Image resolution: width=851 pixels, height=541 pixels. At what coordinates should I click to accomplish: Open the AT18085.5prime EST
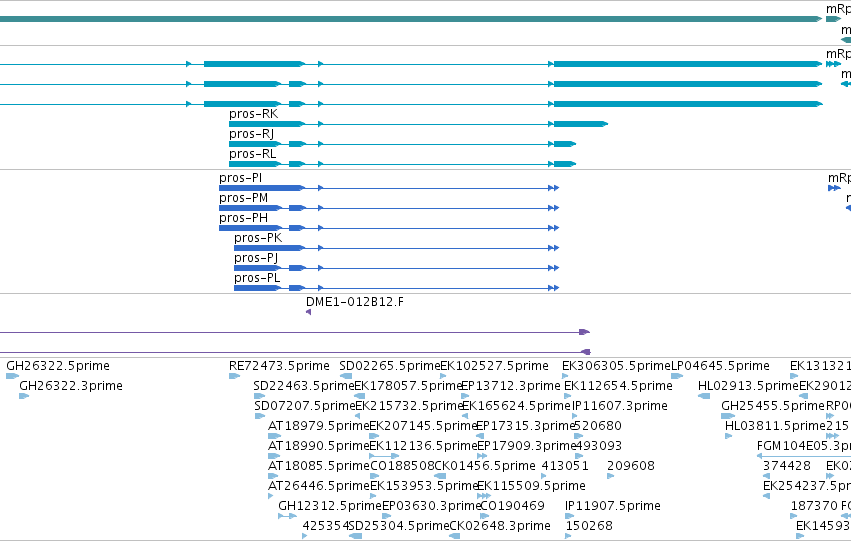pyautogui.click(x=319, y=466)
